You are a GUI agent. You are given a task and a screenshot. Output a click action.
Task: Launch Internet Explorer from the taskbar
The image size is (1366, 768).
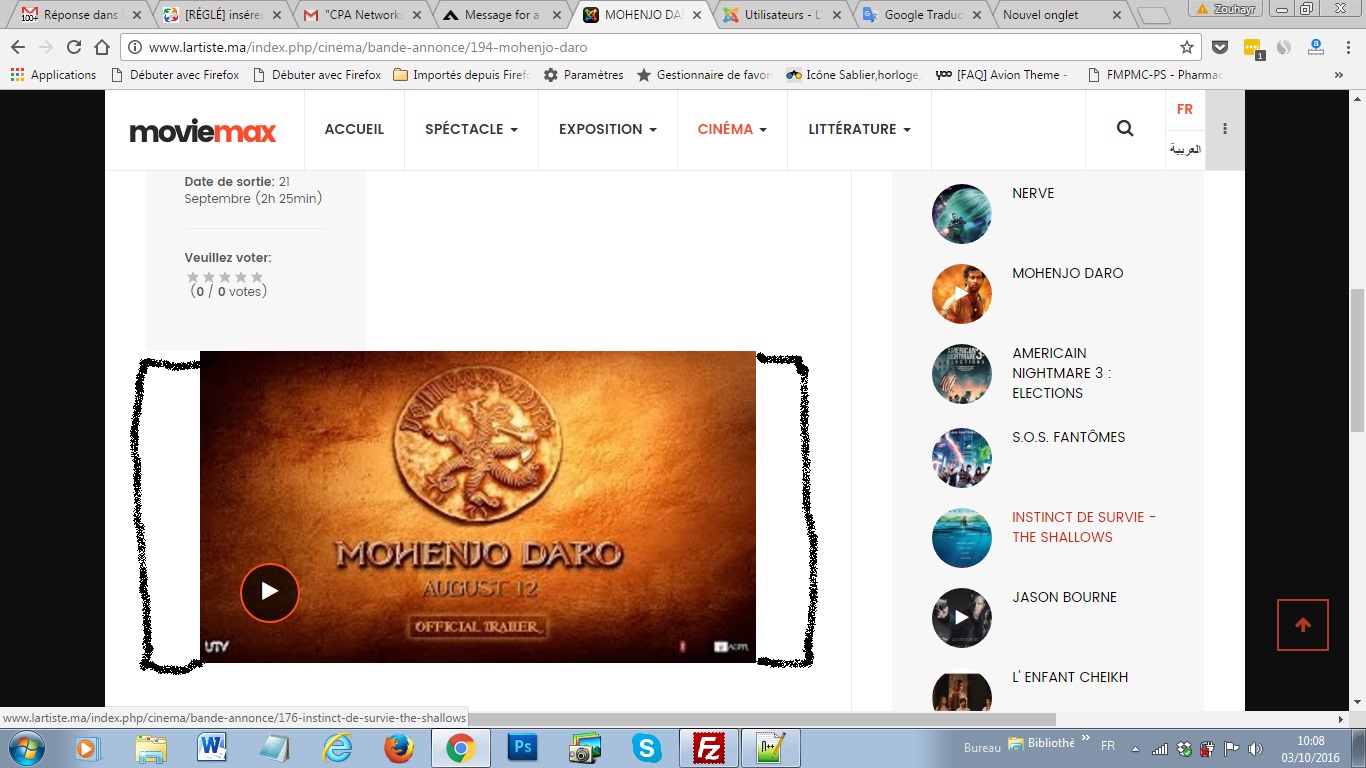[337, 748]
